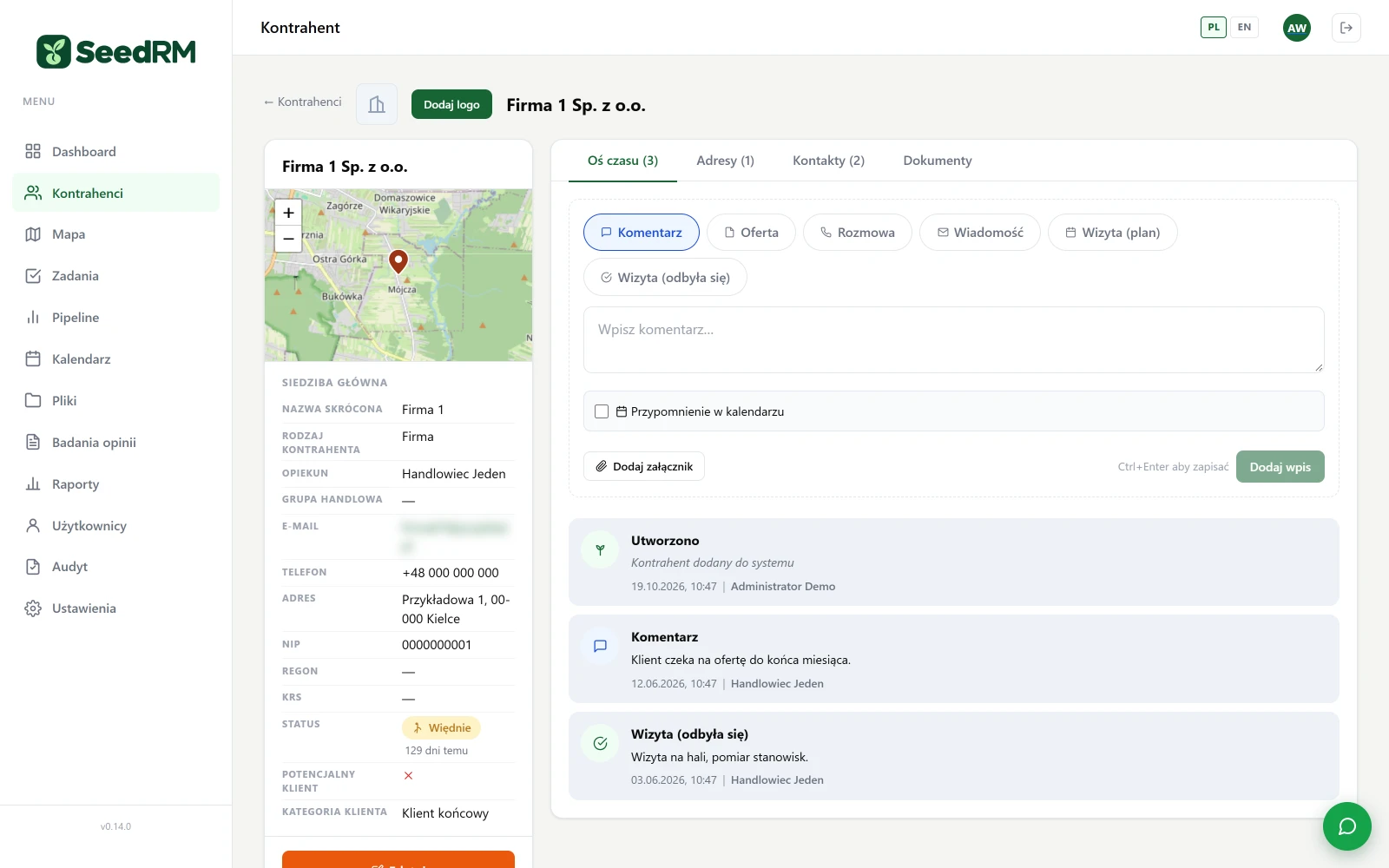Image resolution: width=1389 pixels, height=868 pixels.
Task: Open Dashboard from sidebar
Action: point(115,152)
